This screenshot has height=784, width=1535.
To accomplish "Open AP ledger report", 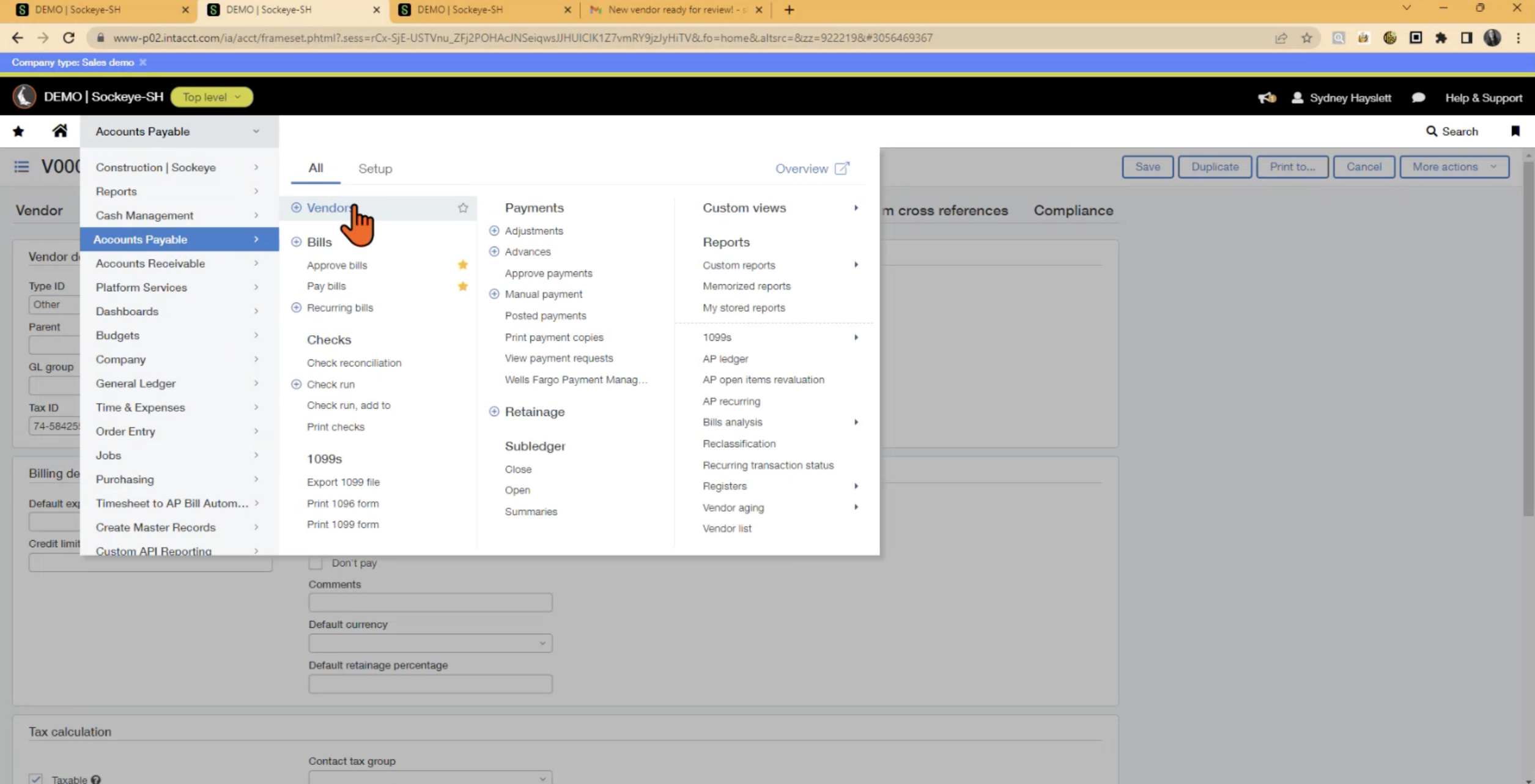I will point(725,359).
